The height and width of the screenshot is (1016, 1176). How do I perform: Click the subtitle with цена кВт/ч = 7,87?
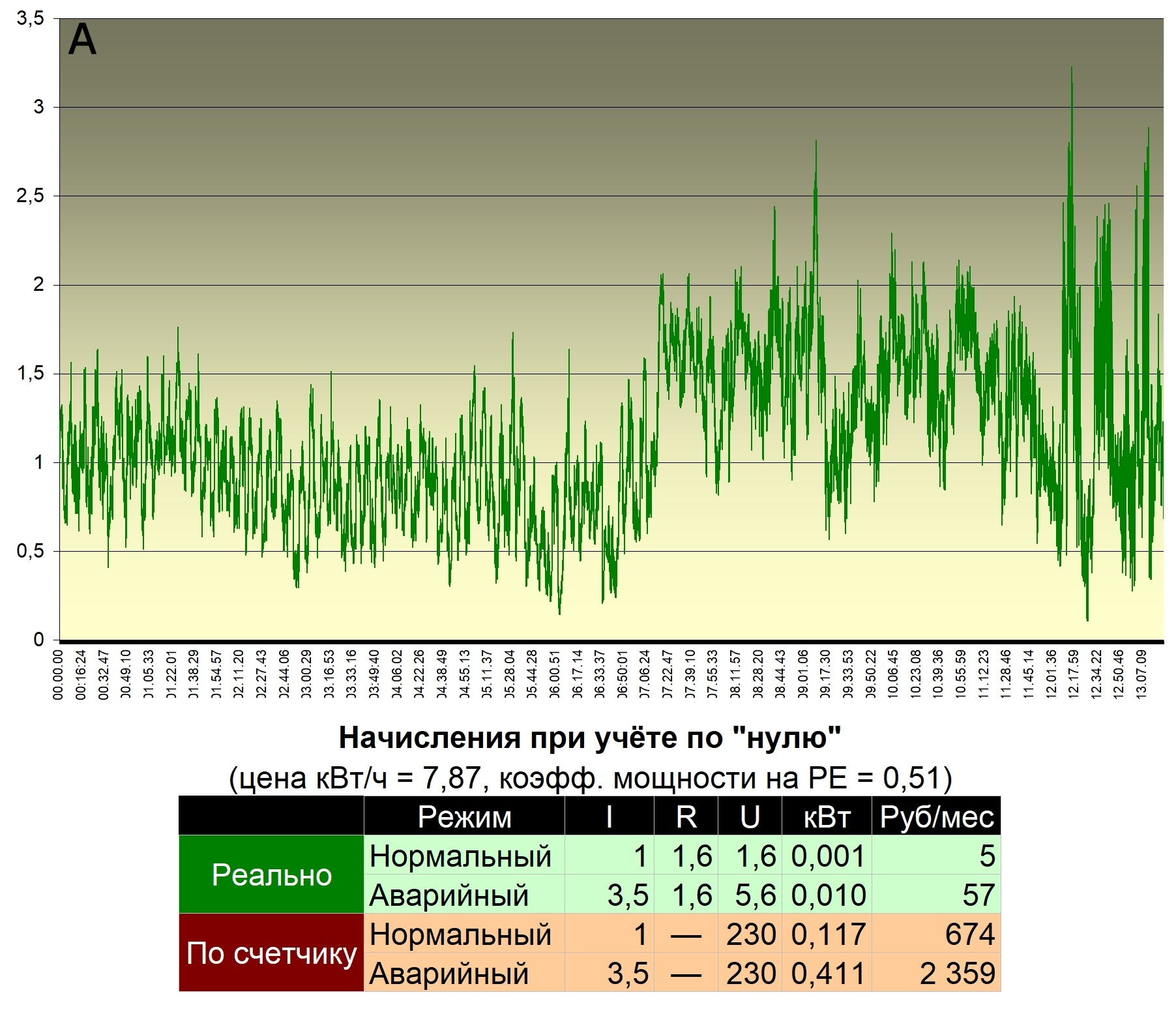coord(589,777)
